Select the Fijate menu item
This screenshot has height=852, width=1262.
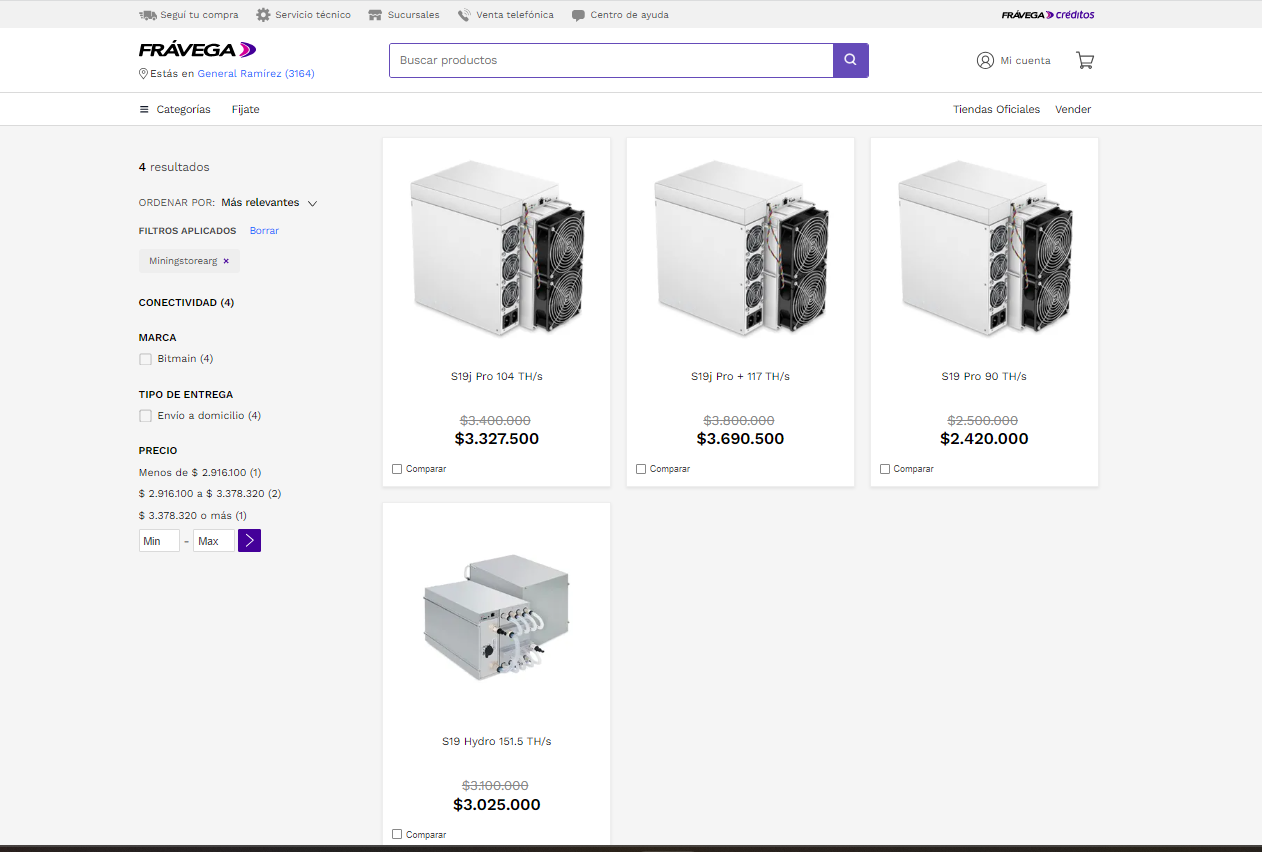coord(245,110)
